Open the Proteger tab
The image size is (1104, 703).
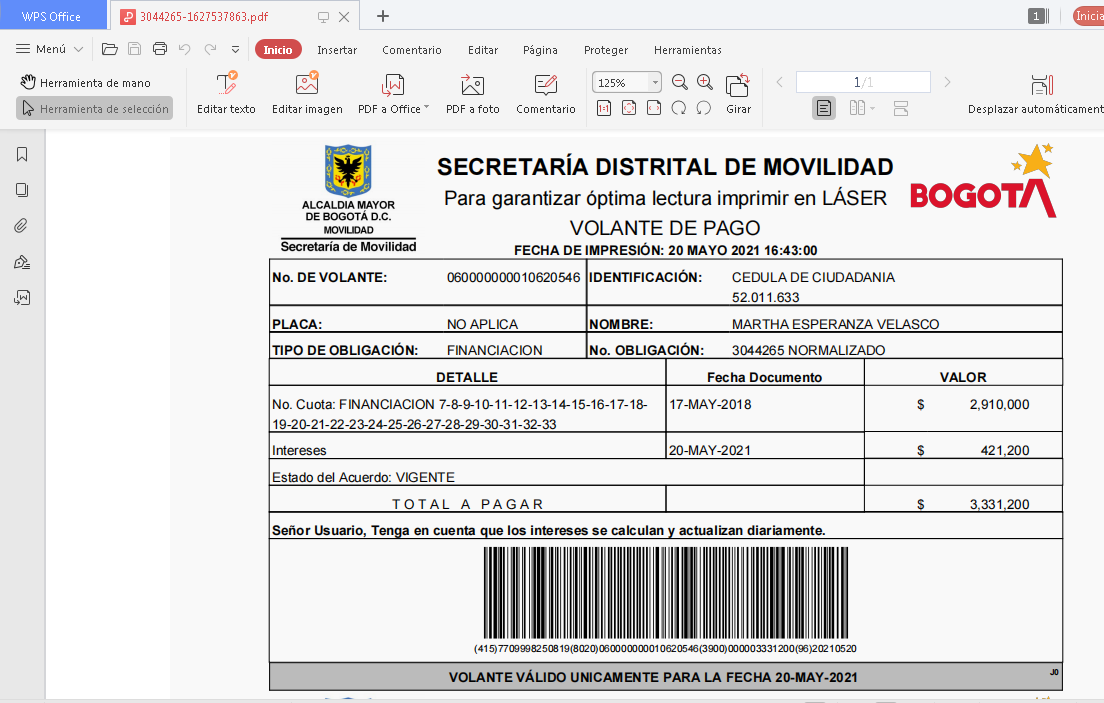pos(606,50)
